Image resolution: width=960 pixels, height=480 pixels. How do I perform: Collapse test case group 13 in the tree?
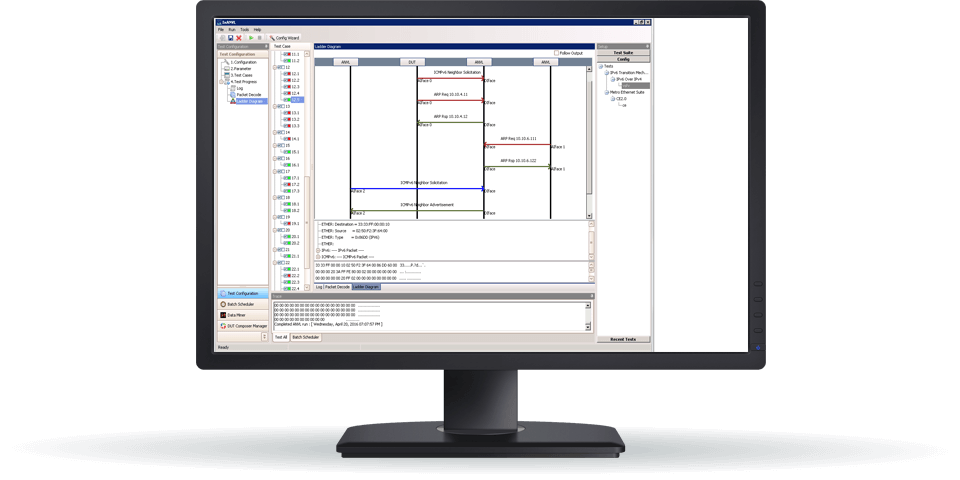(x=276, y=106)
